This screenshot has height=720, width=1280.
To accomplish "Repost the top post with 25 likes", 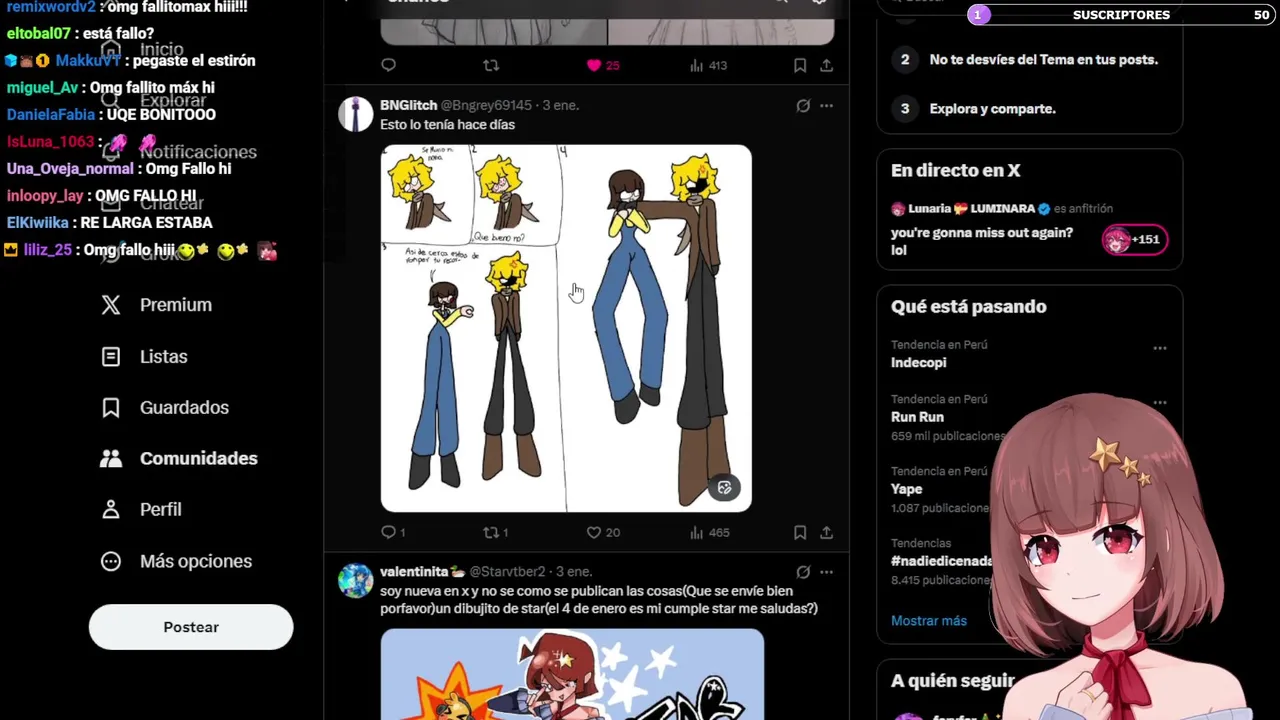I will pyautogui.click(x=491, y=65).
